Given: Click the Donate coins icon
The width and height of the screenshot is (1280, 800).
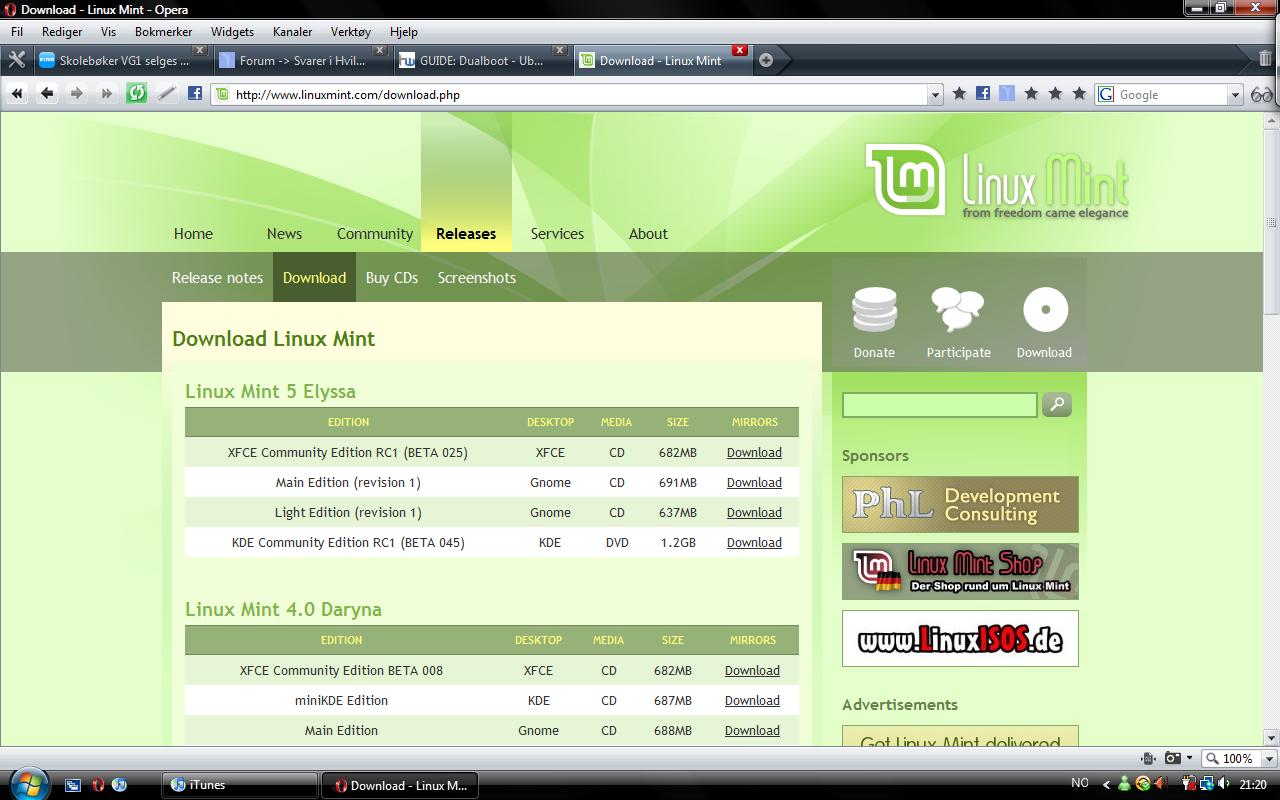Looking at the screenshot, I should point(874,310).
